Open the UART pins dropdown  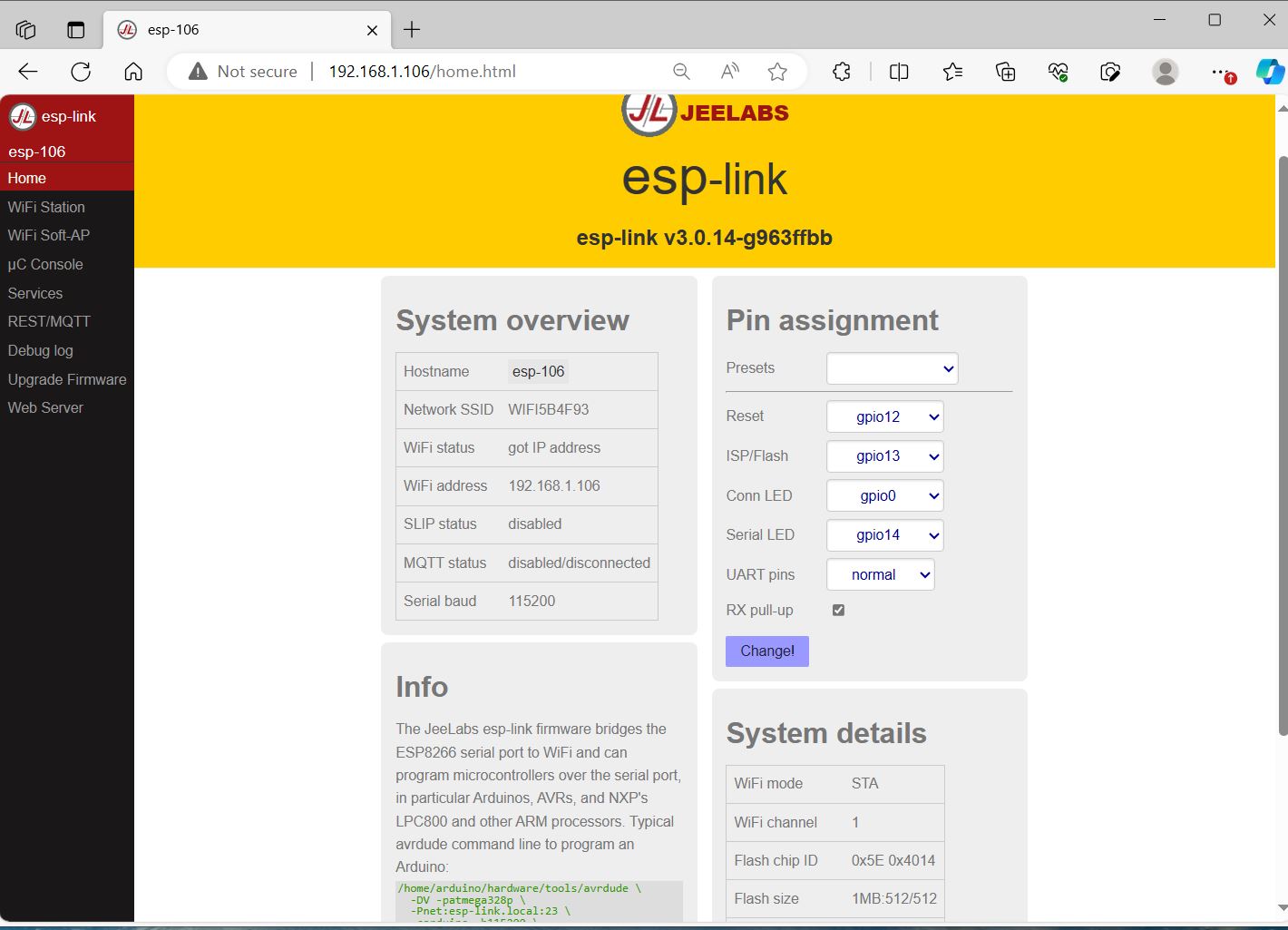[880, 574]
